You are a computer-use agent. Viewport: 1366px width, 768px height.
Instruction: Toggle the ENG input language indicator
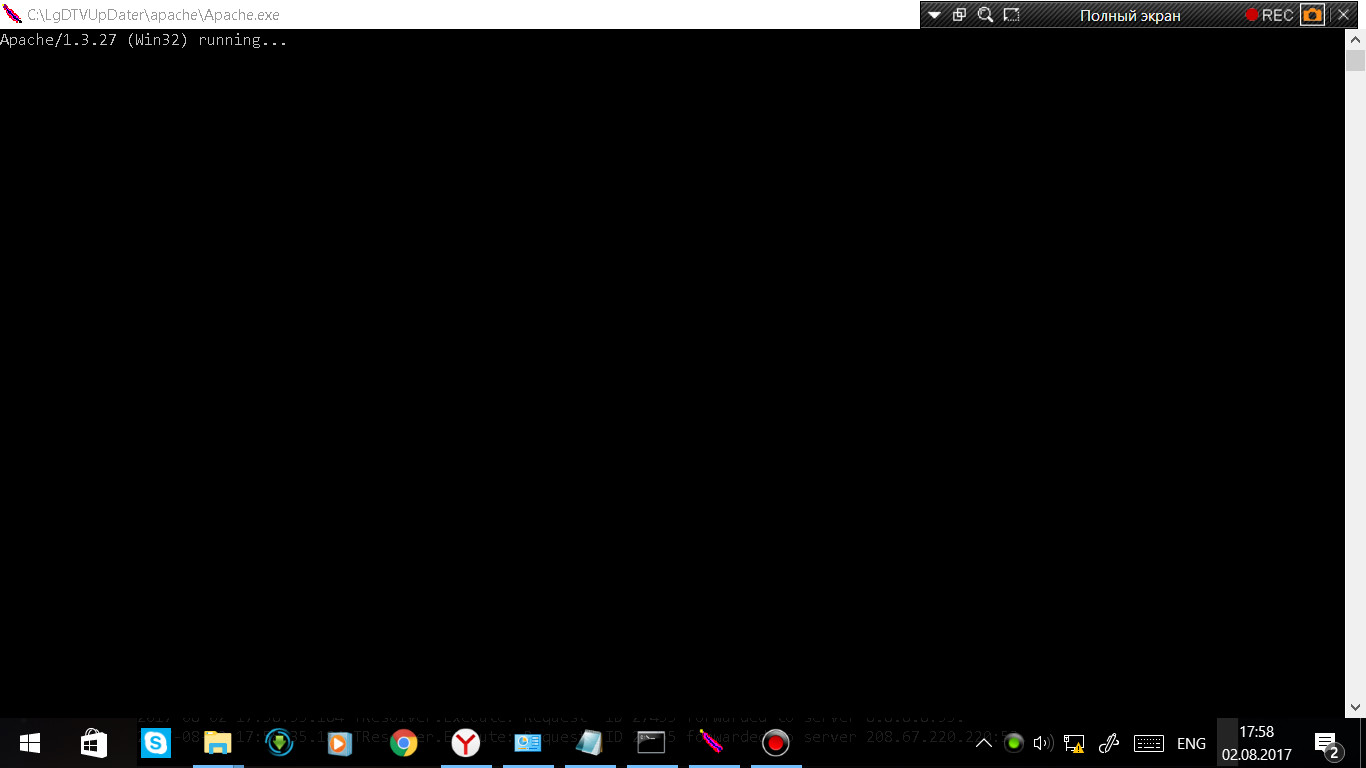point(1191,743)
